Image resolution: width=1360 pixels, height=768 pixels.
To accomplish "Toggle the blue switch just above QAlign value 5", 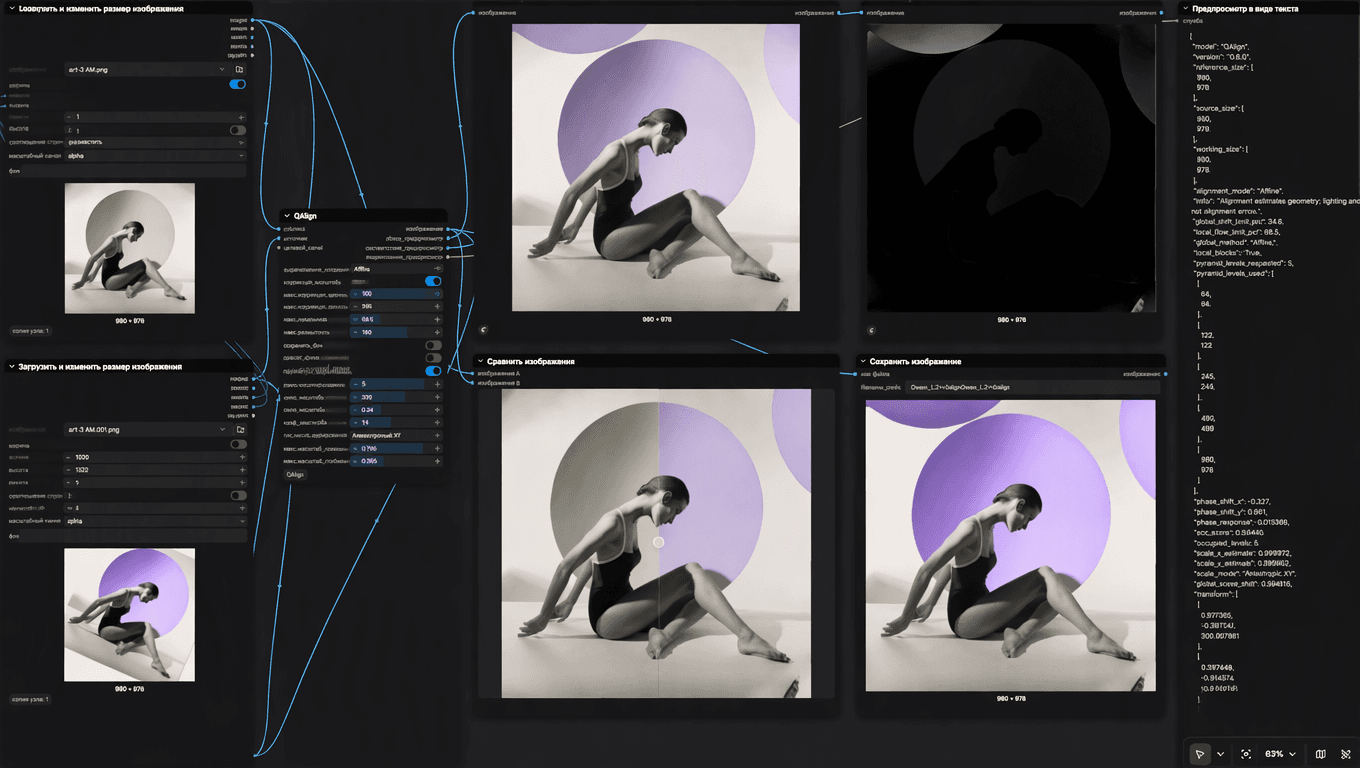I will point(433,371).
